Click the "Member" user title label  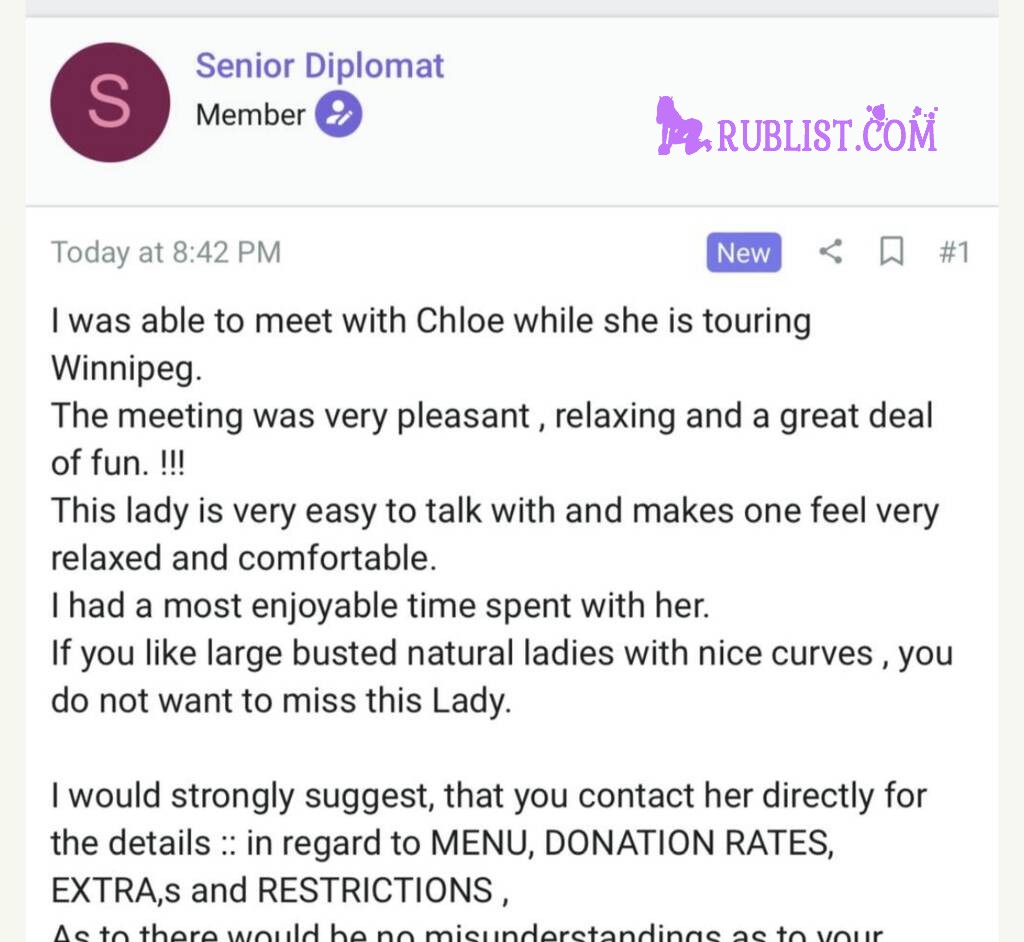click(x=250, y=115)
